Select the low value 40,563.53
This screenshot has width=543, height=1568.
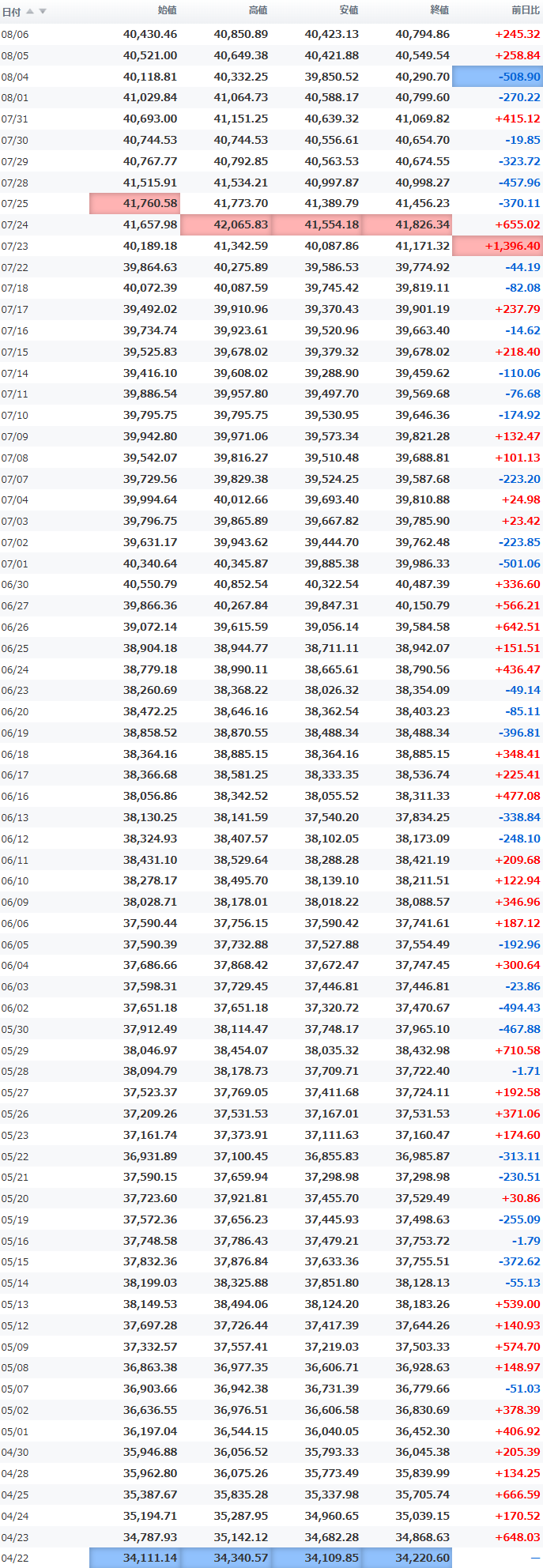pos(332,161)
